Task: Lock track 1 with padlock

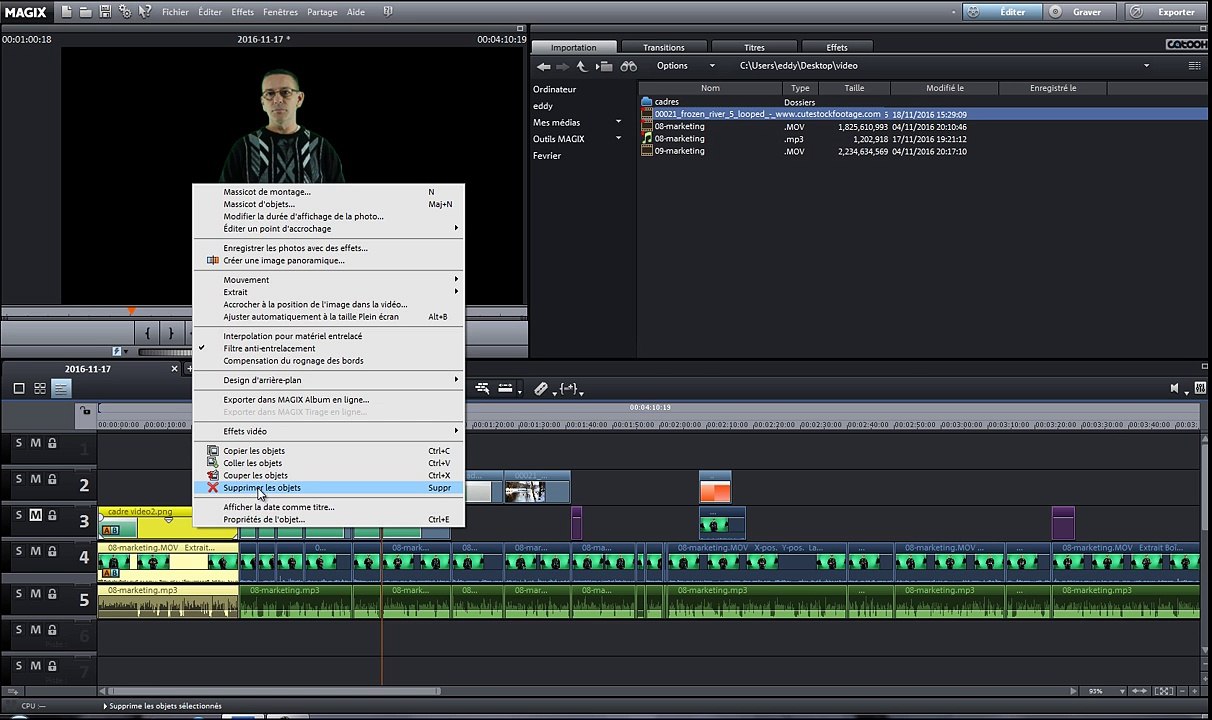Action: (52, 442)
